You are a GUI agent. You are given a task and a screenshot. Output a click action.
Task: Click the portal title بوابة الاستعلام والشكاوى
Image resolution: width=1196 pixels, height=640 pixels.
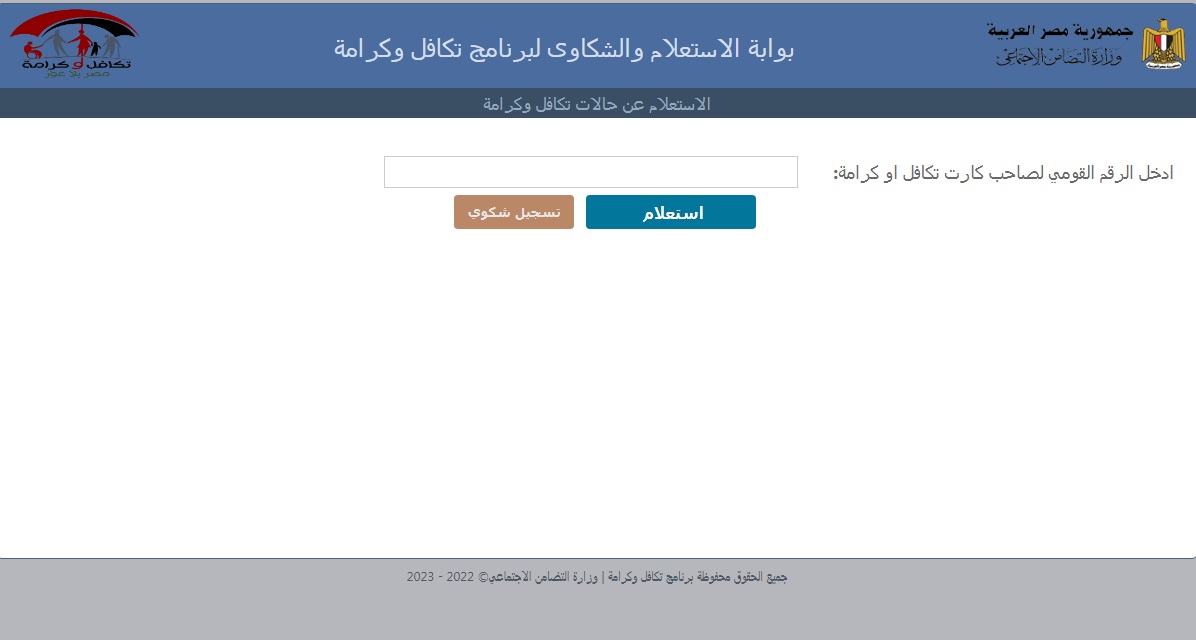point(564,48)
